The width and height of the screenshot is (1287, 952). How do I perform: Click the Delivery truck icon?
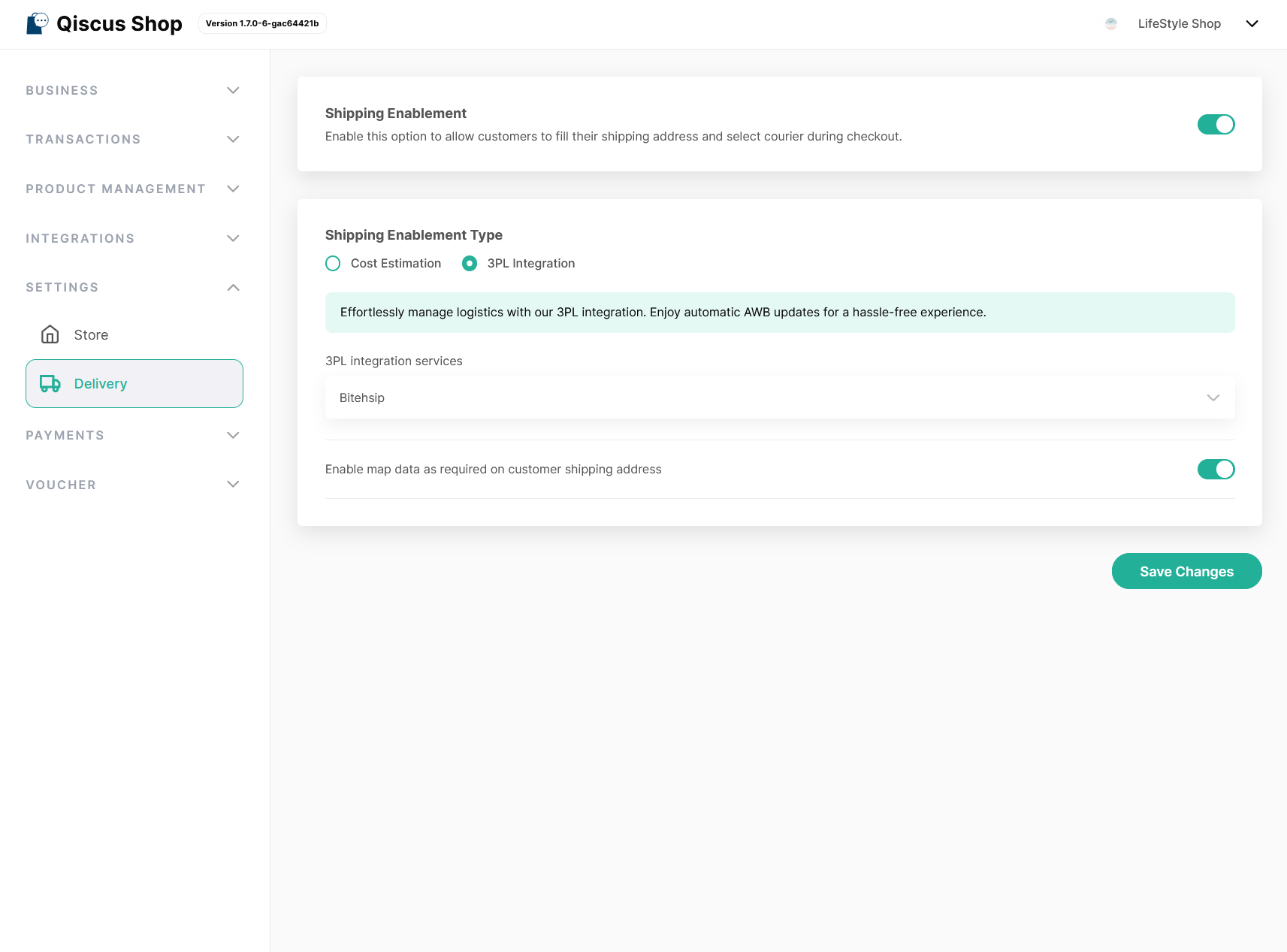[50, 384]
